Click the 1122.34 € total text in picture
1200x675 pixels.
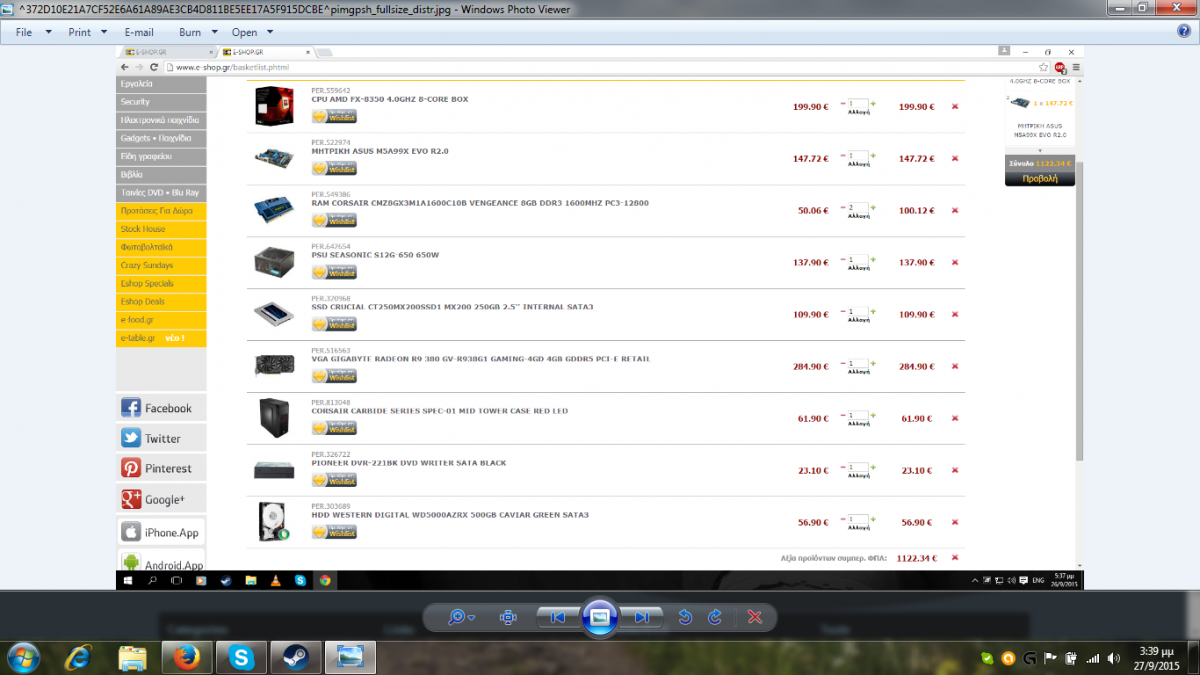(x=917, y=558)
